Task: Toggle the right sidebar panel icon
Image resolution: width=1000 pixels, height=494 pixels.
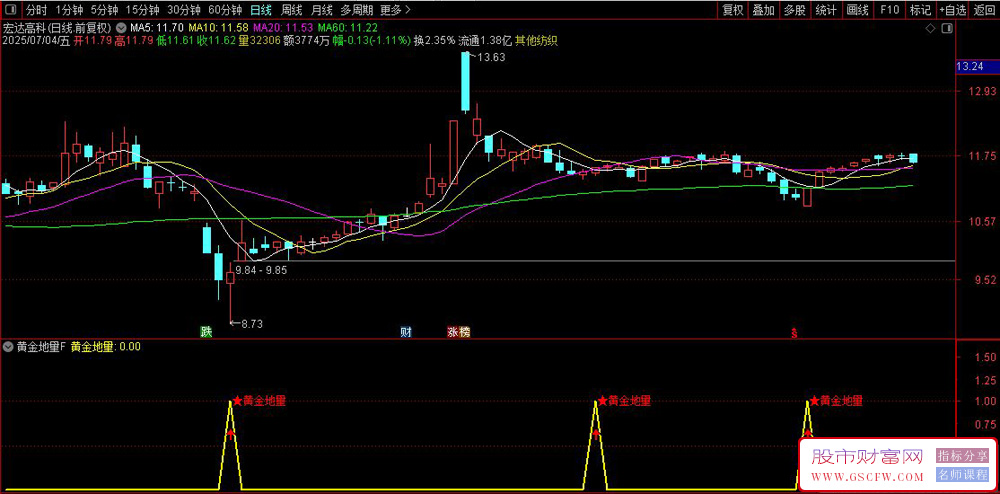Action: click(948, 29)
